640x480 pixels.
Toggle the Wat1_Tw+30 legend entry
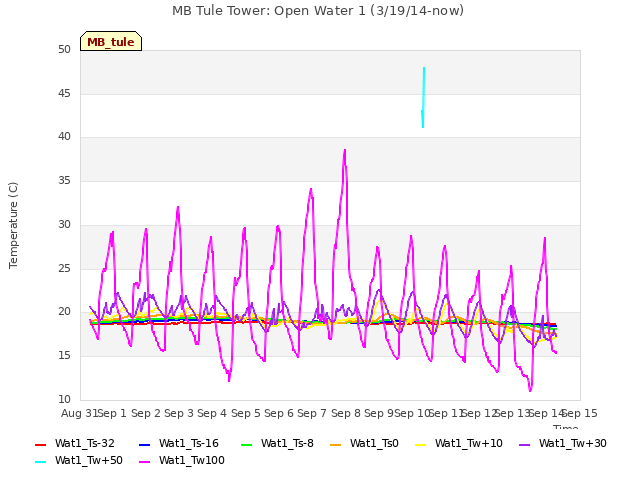[562, 444]
